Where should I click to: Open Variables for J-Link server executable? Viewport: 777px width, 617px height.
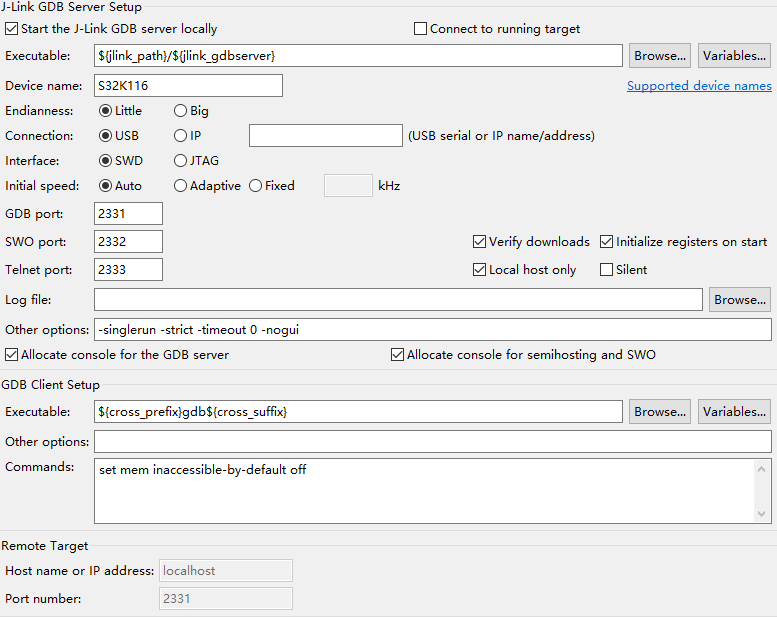[x=734, y=56]
